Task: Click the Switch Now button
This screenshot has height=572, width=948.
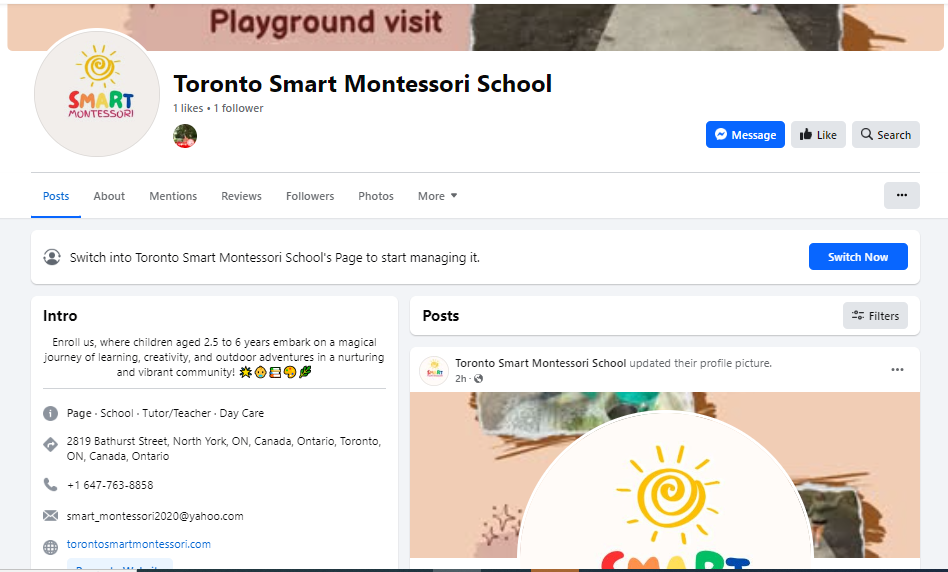Action: 858,257
